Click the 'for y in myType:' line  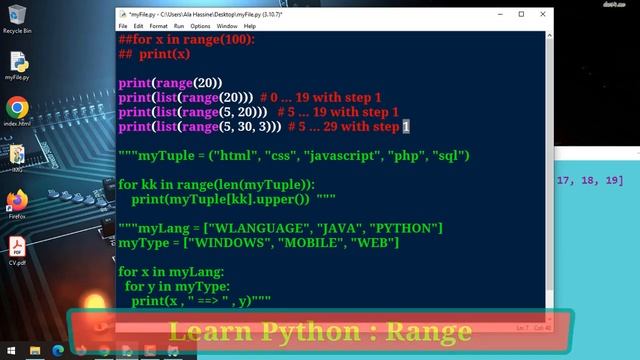pos(177,287)
